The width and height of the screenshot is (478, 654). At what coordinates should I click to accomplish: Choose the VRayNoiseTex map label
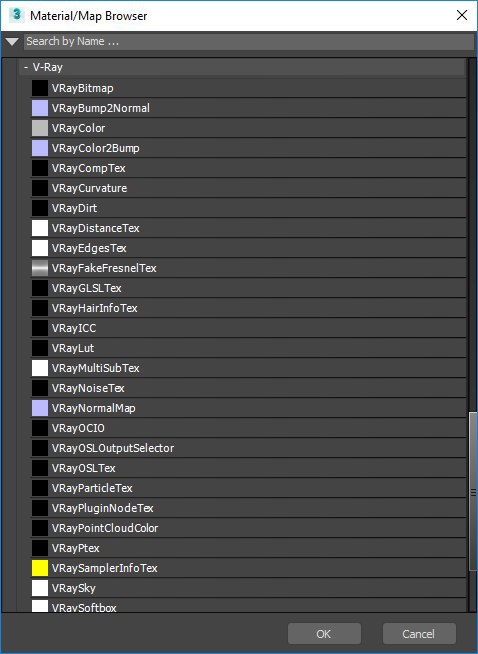(88, 388)
